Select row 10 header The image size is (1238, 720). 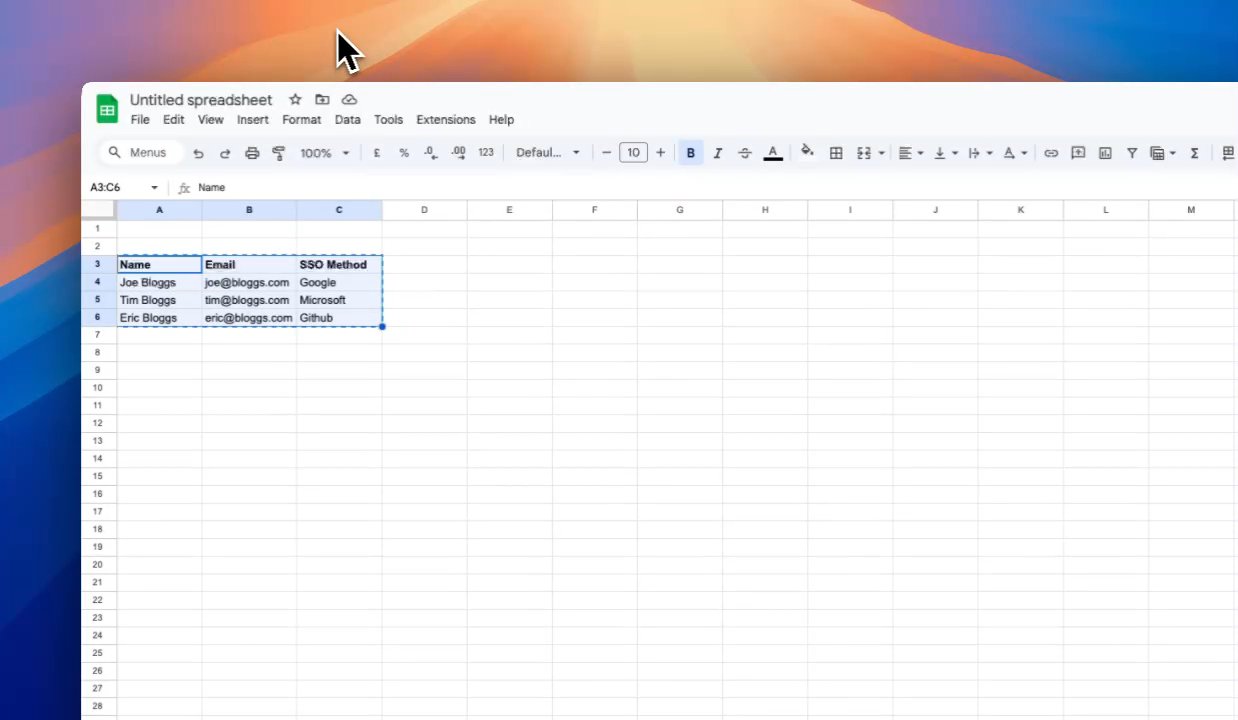pyautogui.click(x=98, y=388)
